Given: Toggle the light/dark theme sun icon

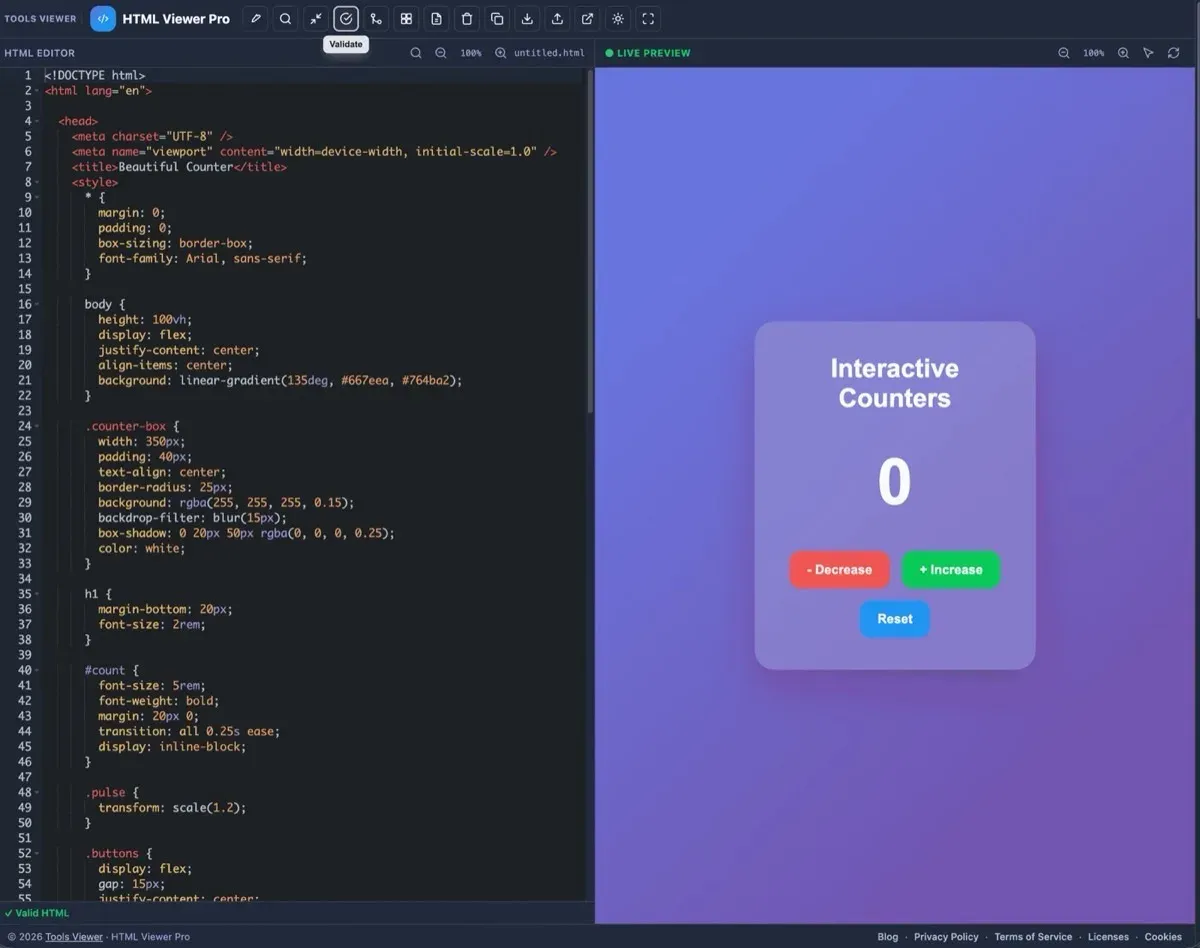Looking at the screenshot, I should click(618, 18).
